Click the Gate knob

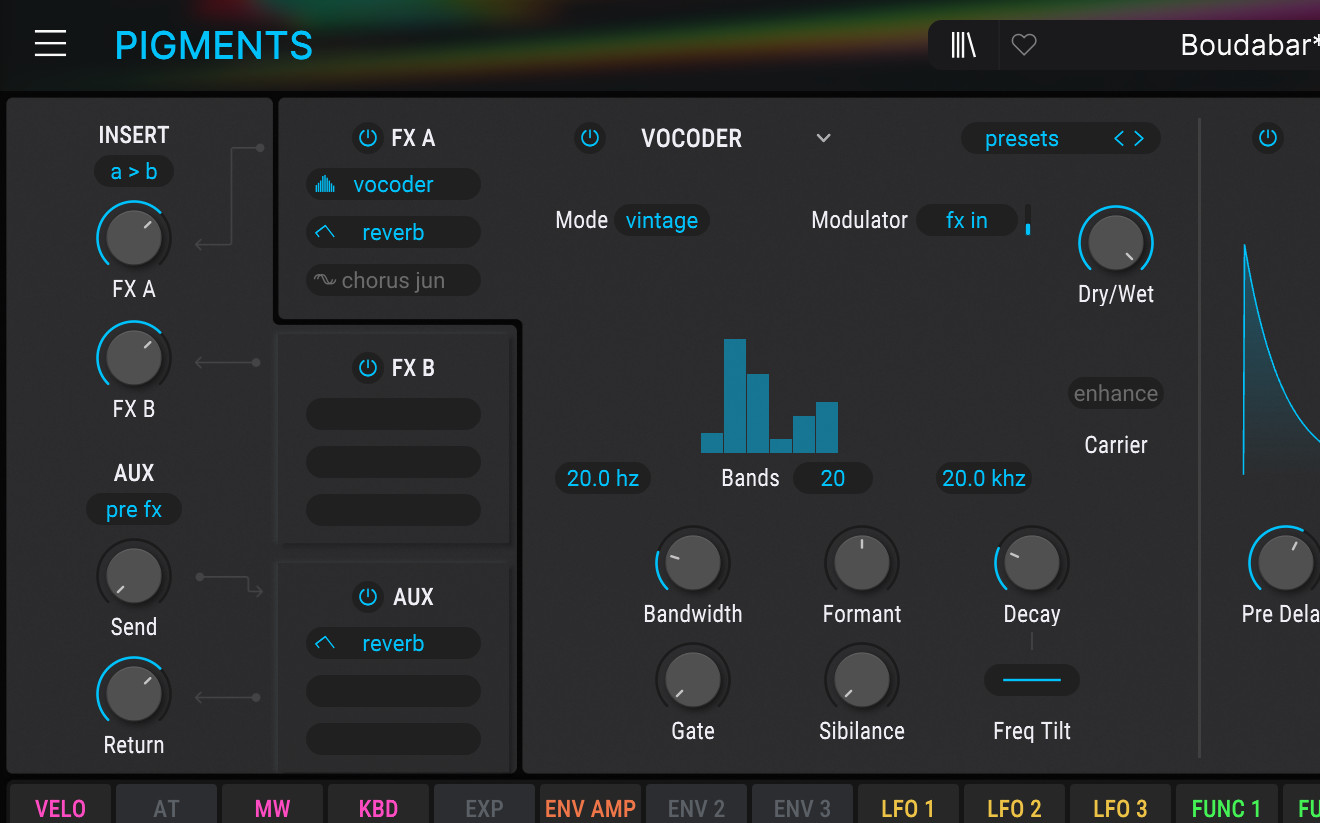(693, 680)
